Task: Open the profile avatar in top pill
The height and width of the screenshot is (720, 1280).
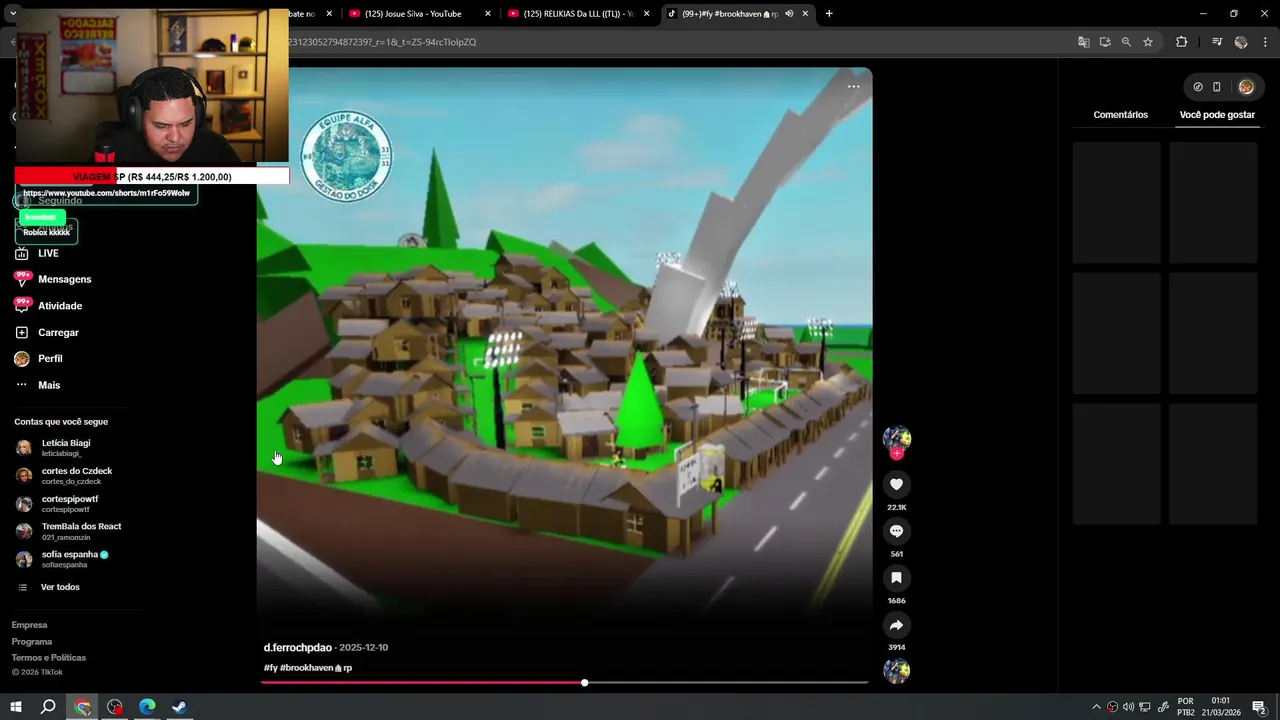Action: [1246, 87]
